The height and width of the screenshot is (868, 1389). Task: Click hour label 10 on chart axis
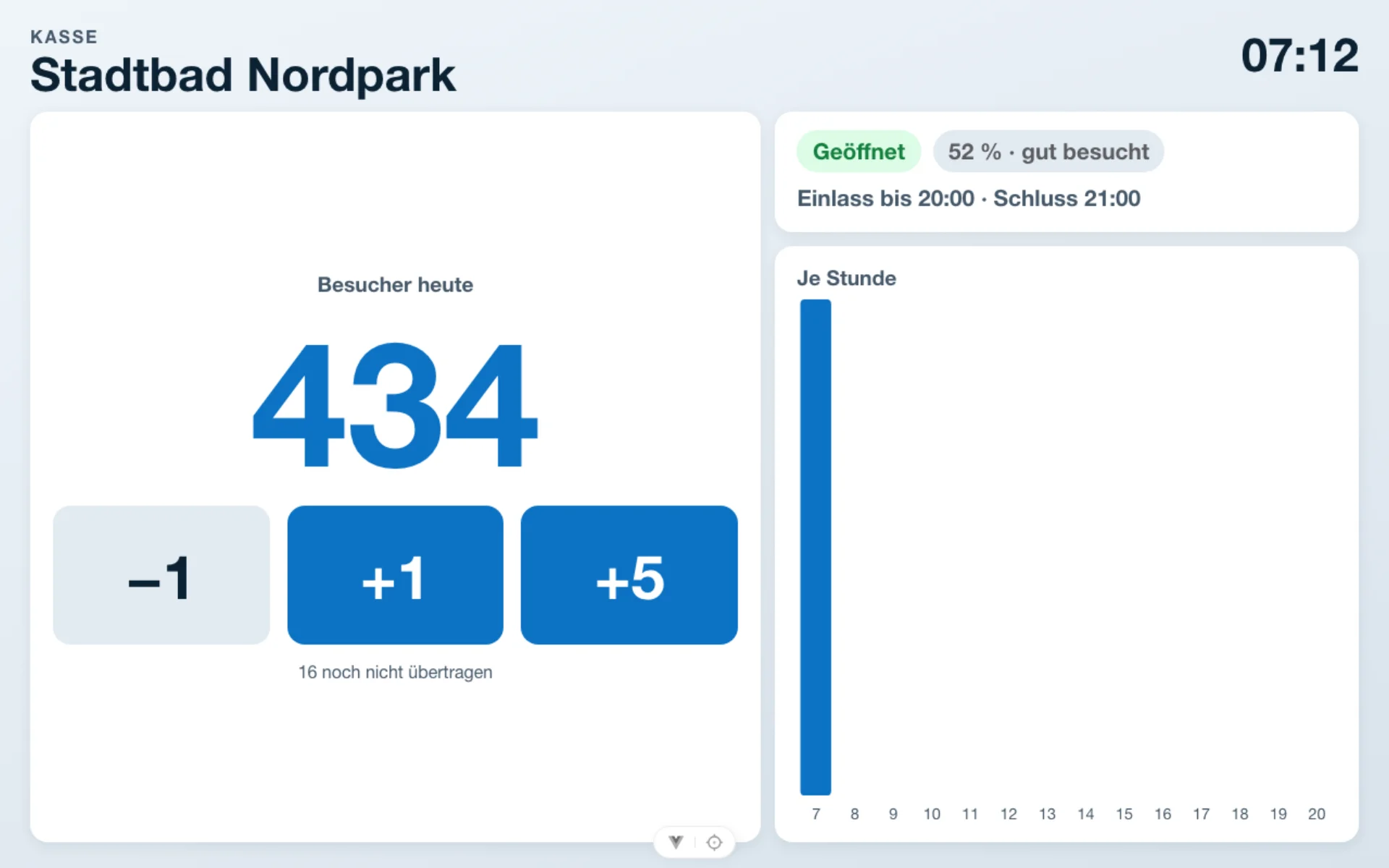tap(932, 814)
